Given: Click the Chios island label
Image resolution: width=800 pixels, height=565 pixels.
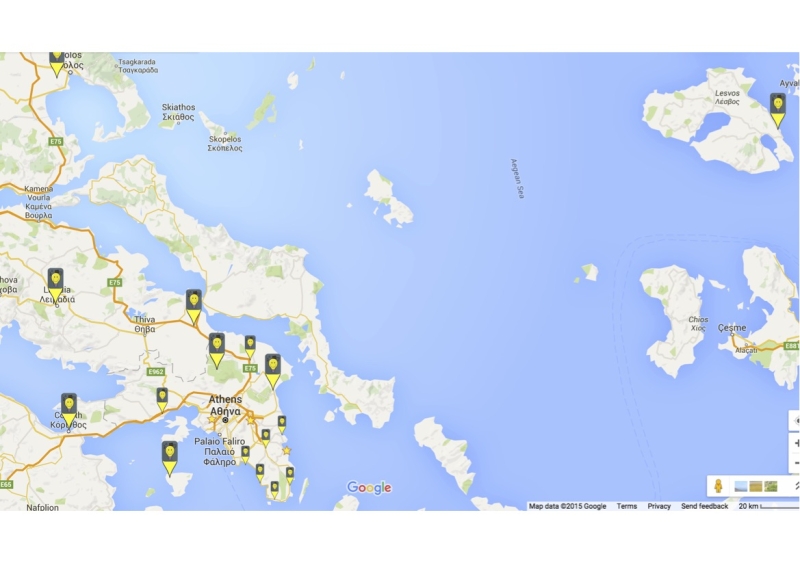Looking at the screenshot, I should point(698,324).
